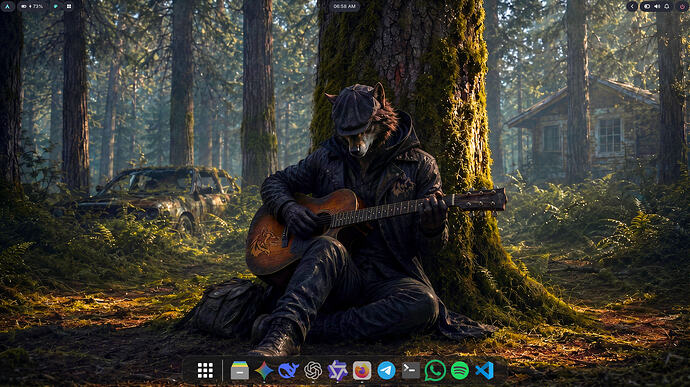Expand the tray with left chevron arrow
The height and width of the screenshot is (387, 690).
632,6
